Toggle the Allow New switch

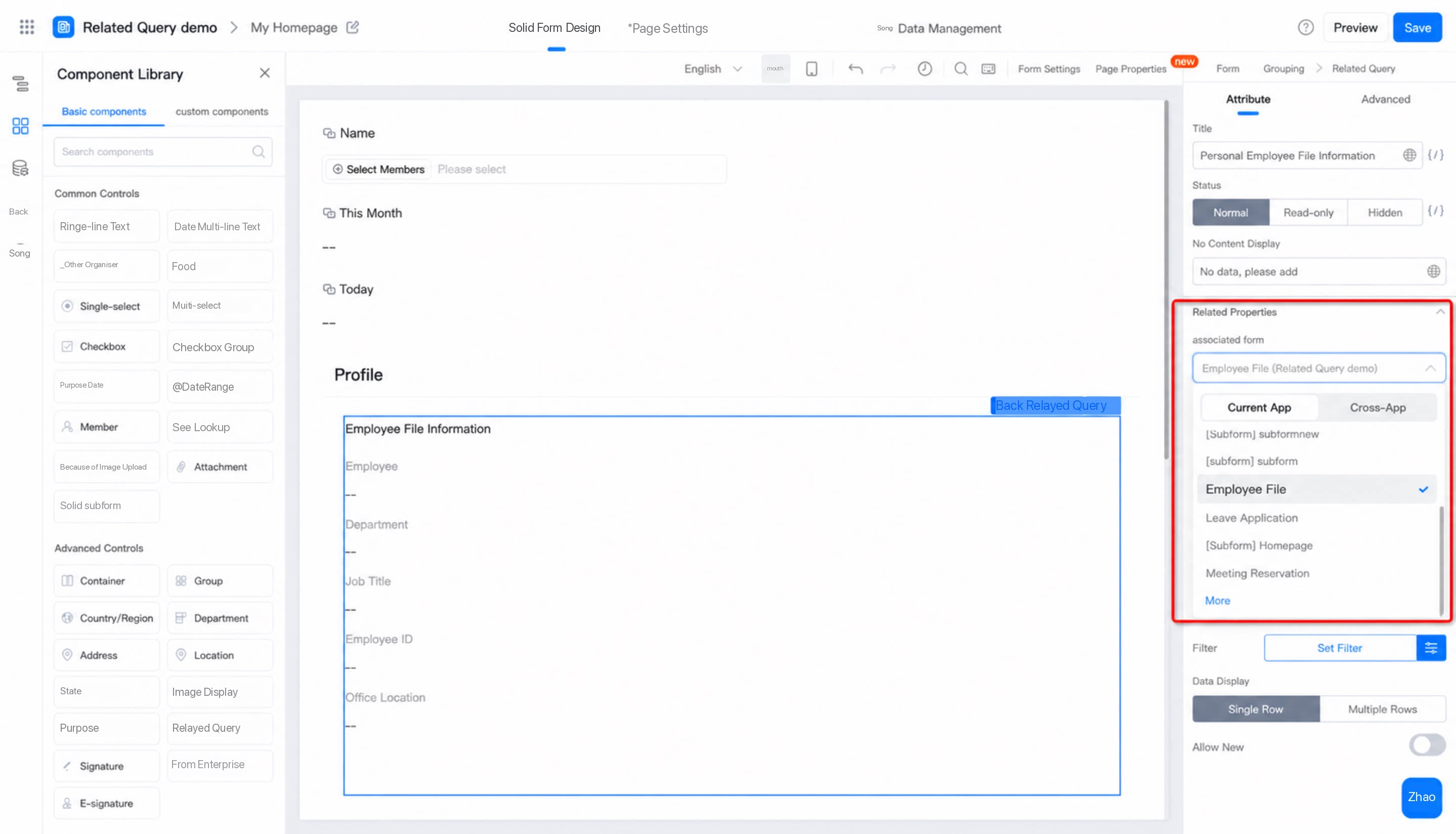coord(1427,745)
